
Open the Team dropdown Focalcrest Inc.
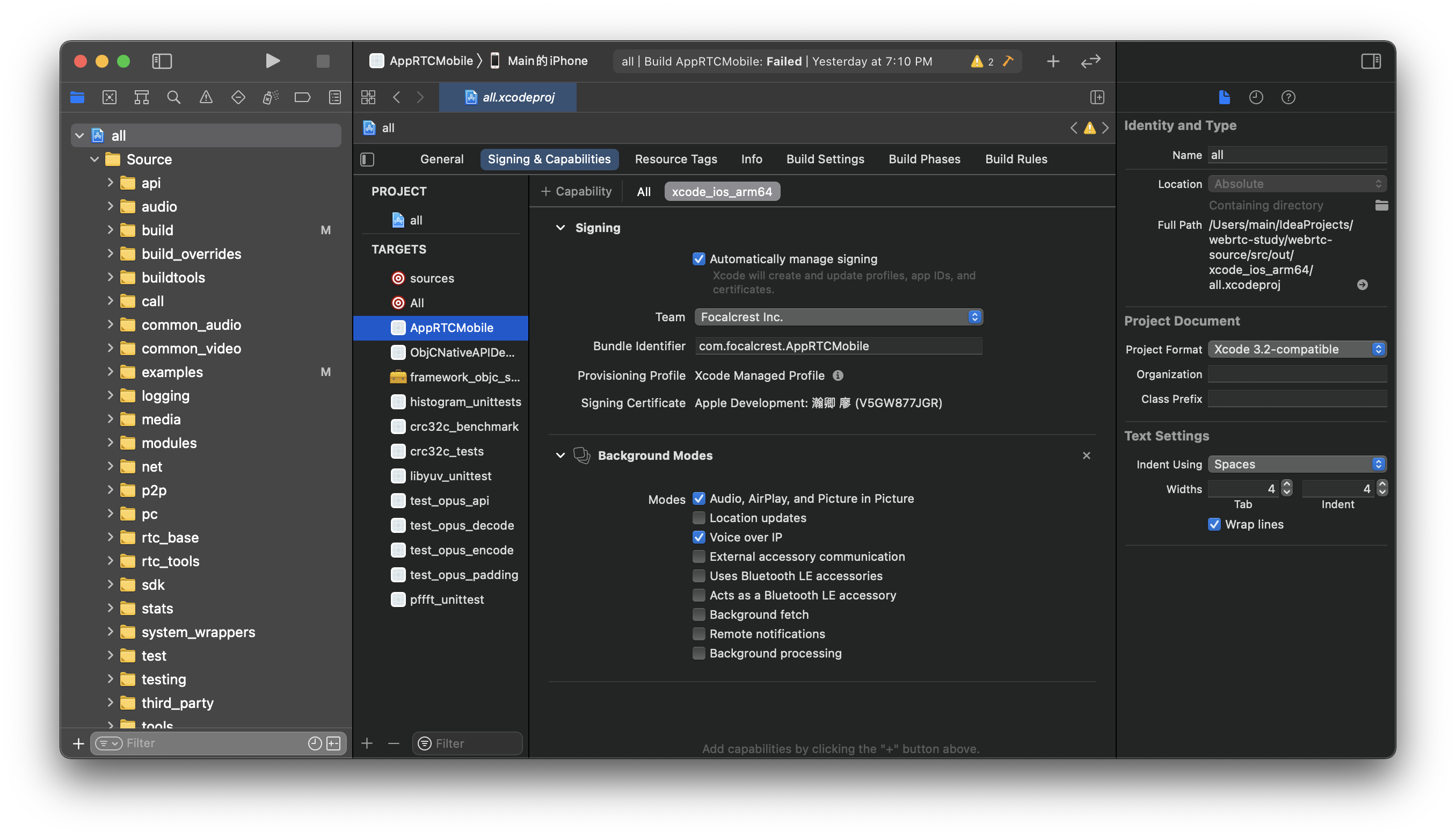tap(839, 317)
